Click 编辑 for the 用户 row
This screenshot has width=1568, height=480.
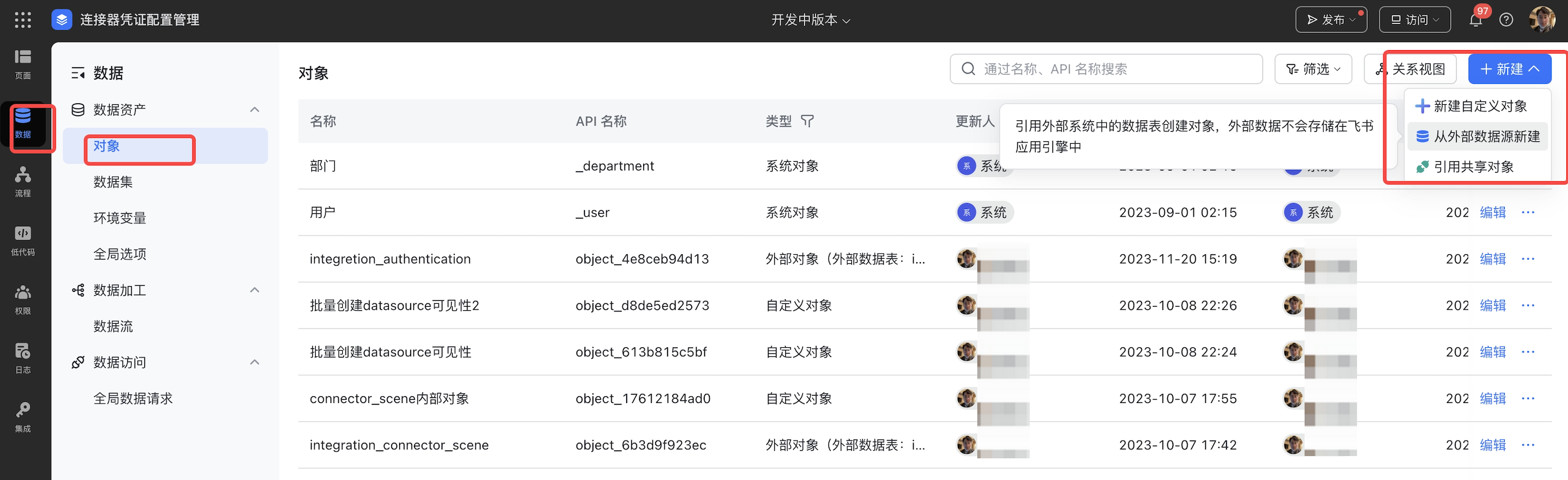[1493, 212]
